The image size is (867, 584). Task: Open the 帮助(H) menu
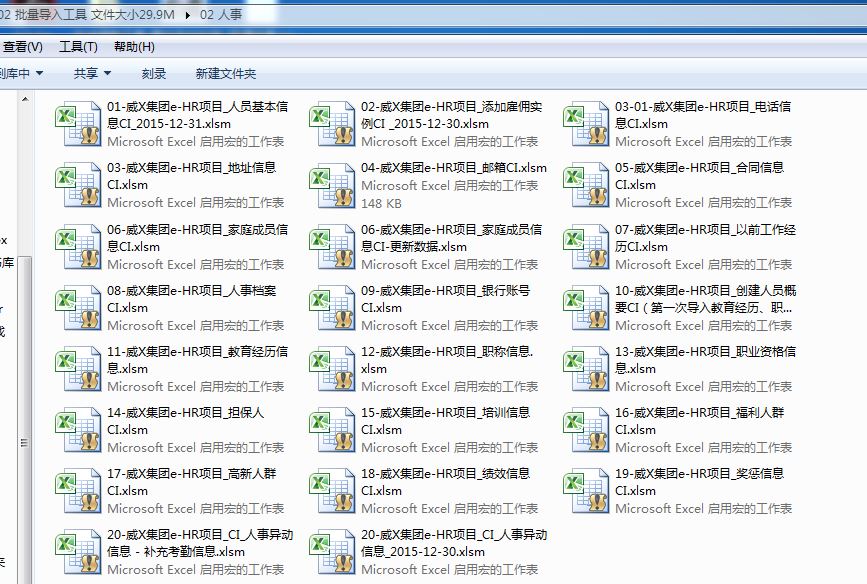coord(134,47)
